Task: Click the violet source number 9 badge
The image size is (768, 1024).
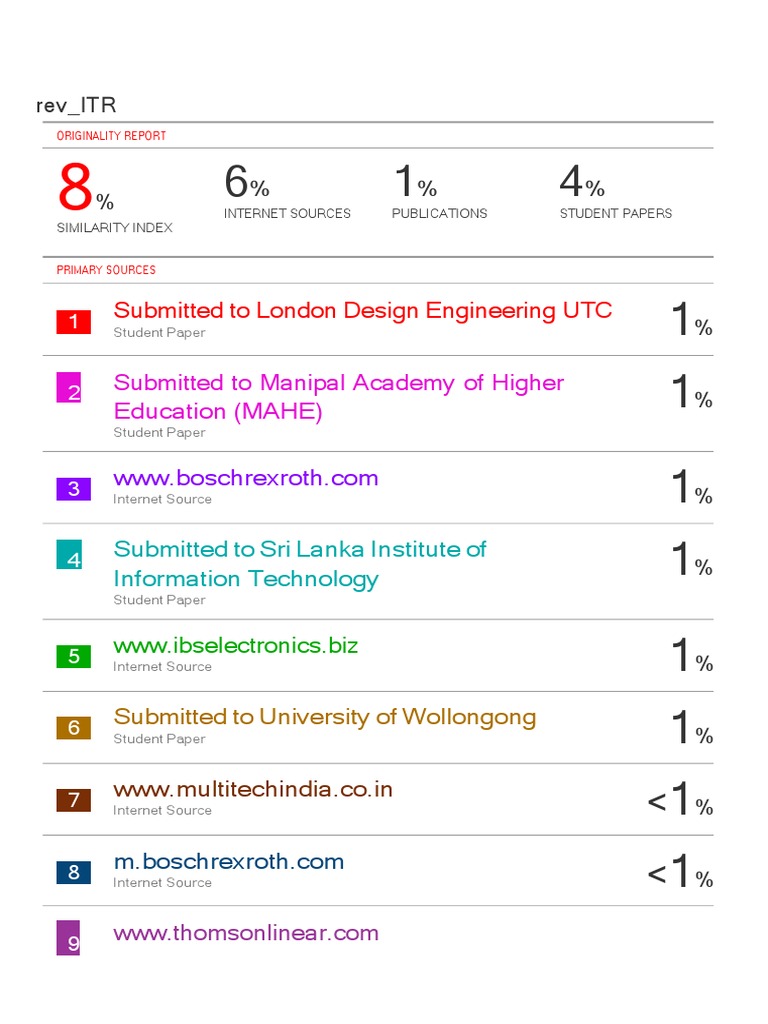Action: tap(68, 938)
